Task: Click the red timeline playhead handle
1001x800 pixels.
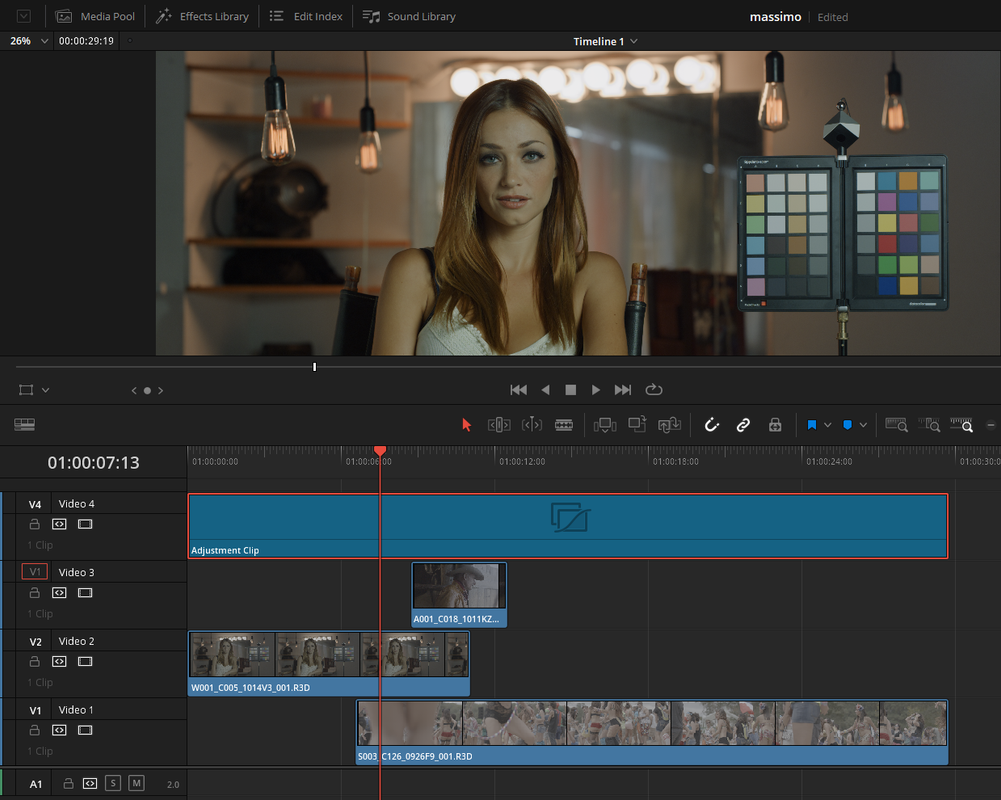Action: pos(380,451)
